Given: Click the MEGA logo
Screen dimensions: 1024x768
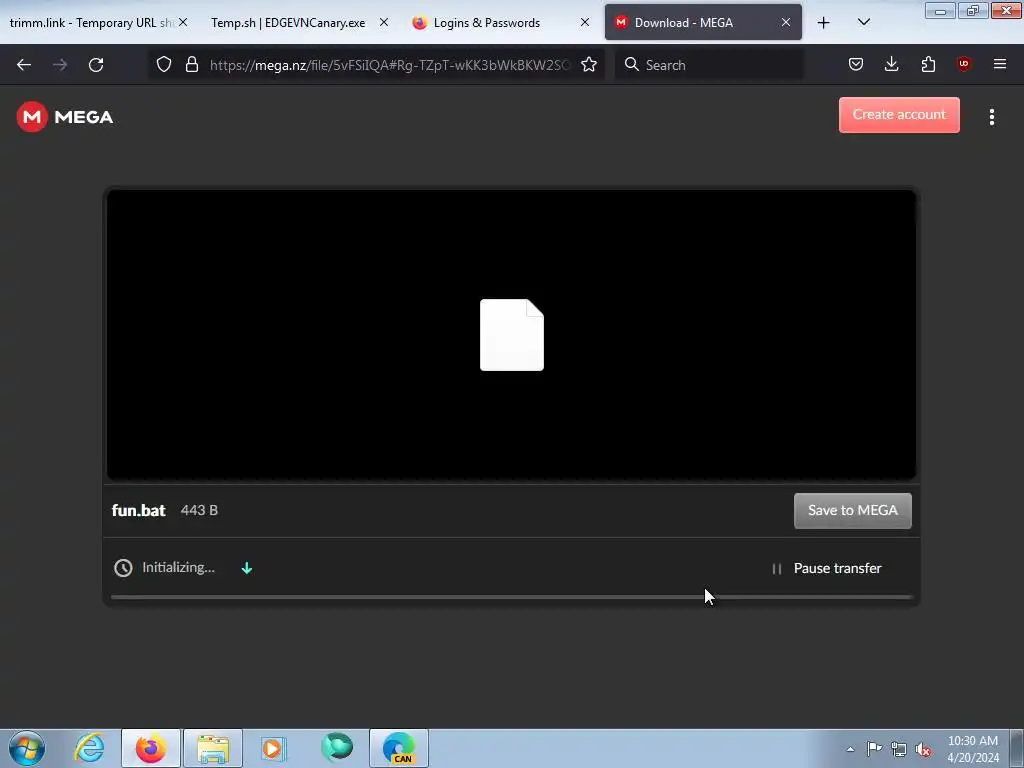Looking at the screenshot, I should [x=65, y=117].
